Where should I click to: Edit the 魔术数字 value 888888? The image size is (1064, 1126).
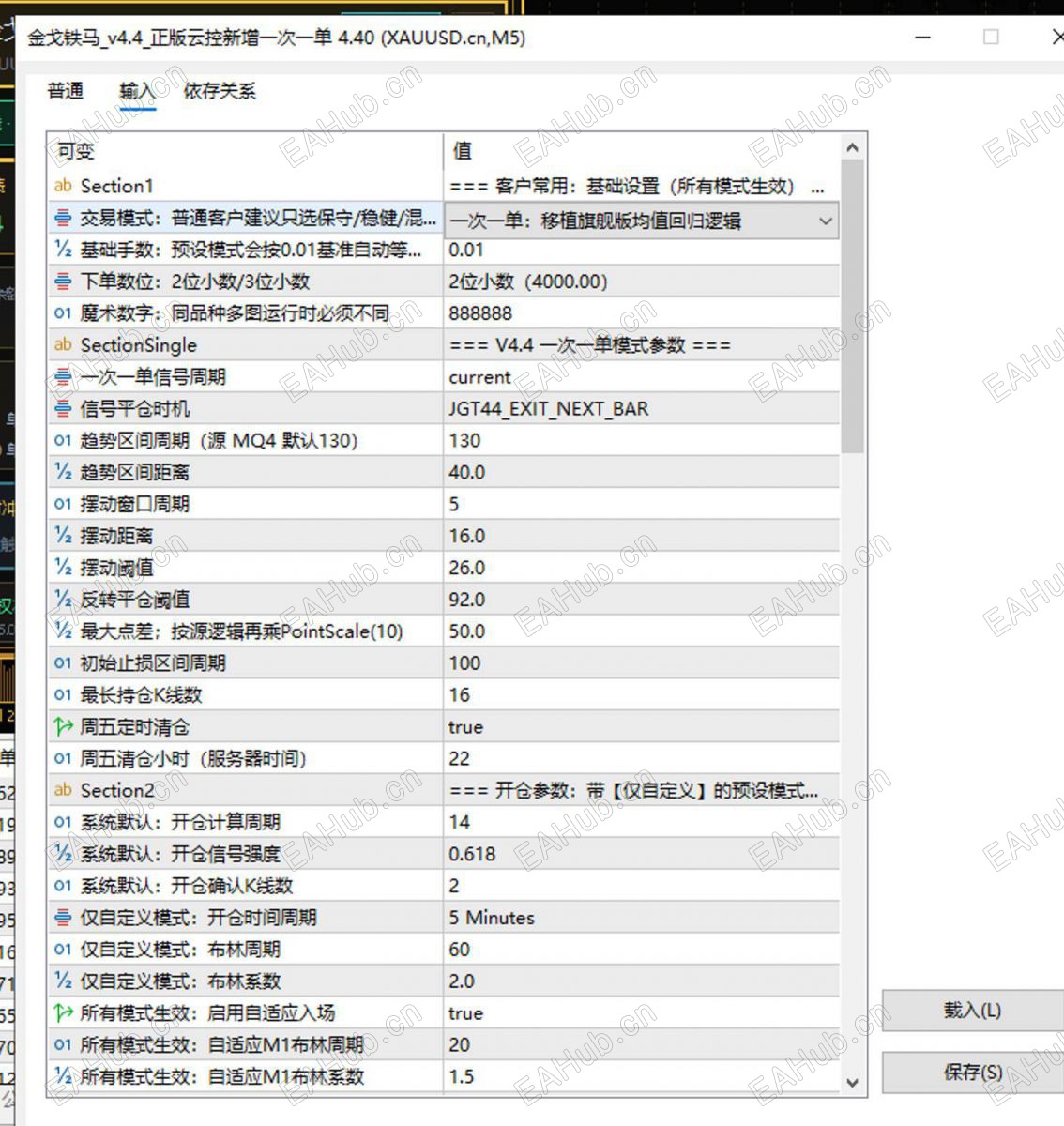[642, 313]
